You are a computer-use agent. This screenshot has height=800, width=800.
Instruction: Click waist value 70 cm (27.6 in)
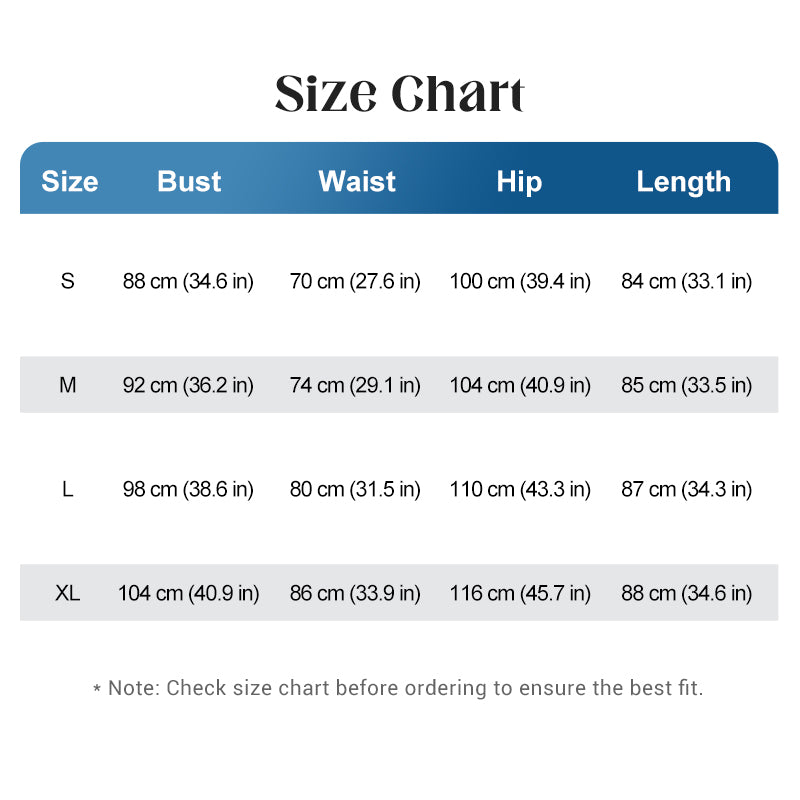(x=355, y=282)
